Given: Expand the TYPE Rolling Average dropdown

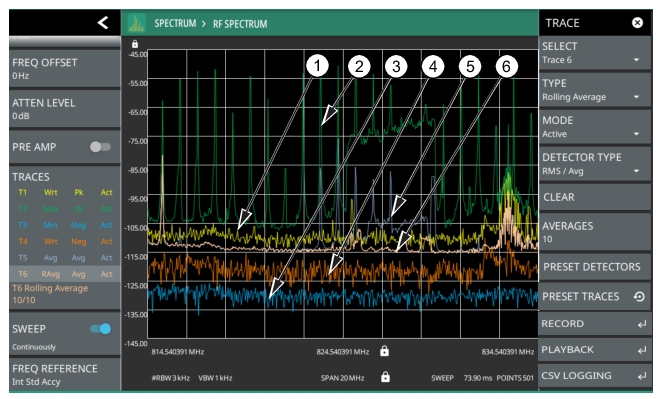Looking at the screenshot, I should point(594,90).
